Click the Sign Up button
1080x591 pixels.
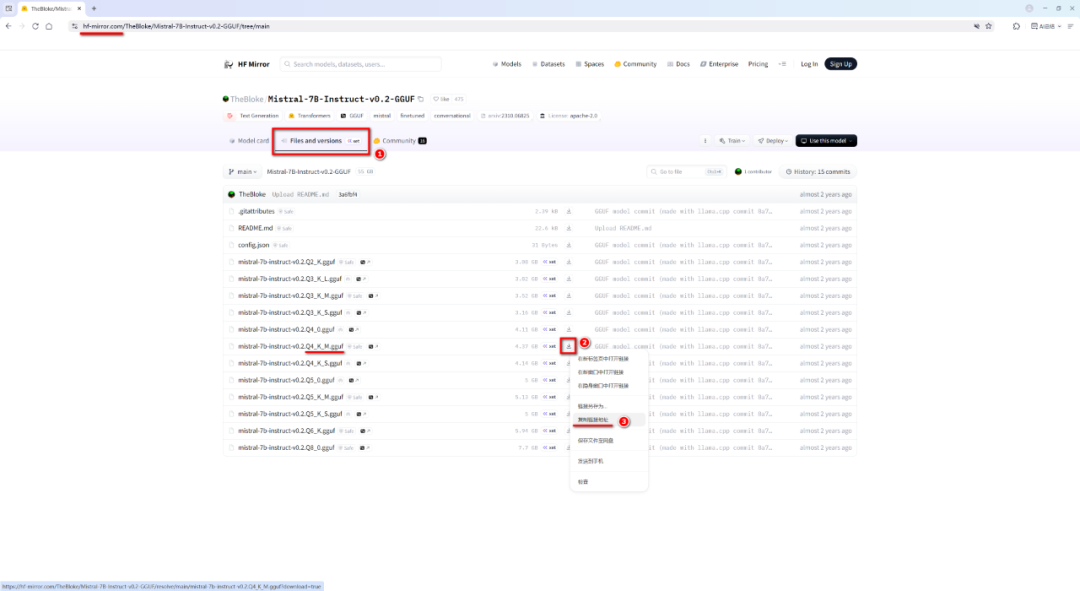click(840, 64)
